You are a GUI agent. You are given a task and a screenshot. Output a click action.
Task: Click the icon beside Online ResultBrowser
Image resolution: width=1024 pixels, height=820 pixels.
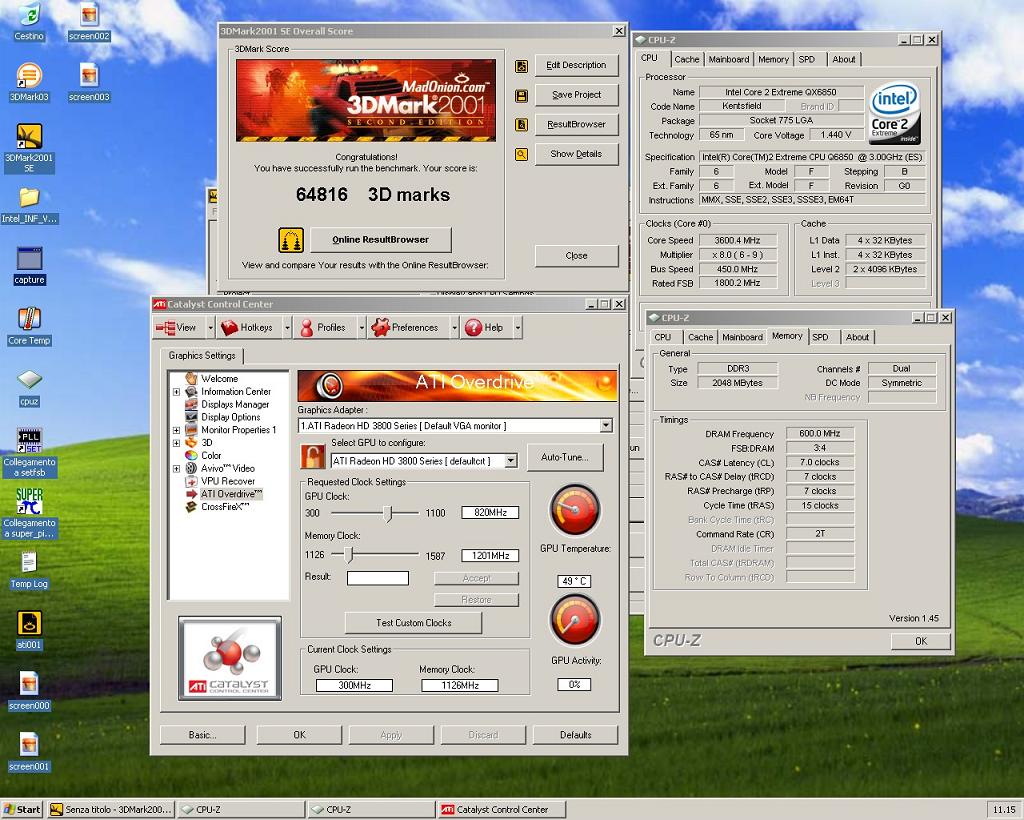(x=291, y=240)
